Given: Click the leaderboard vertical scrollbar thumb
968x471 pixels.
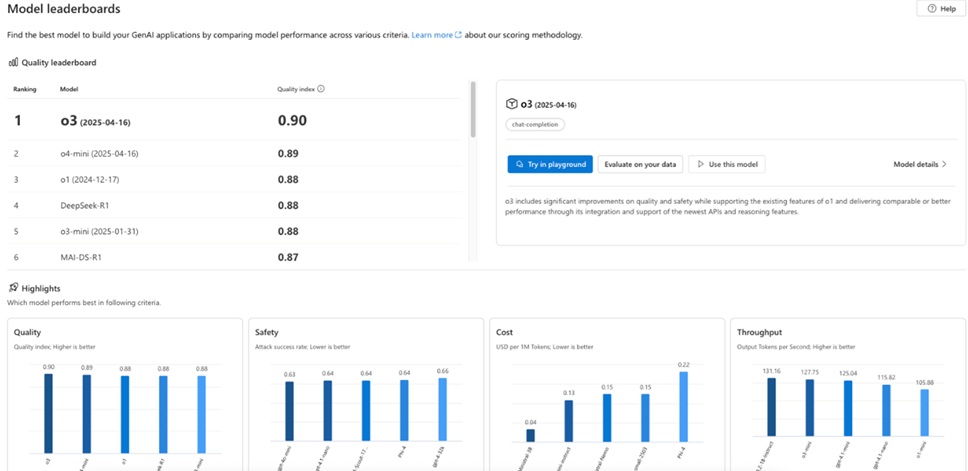Looking at the screenshot, I should (474, 109).
